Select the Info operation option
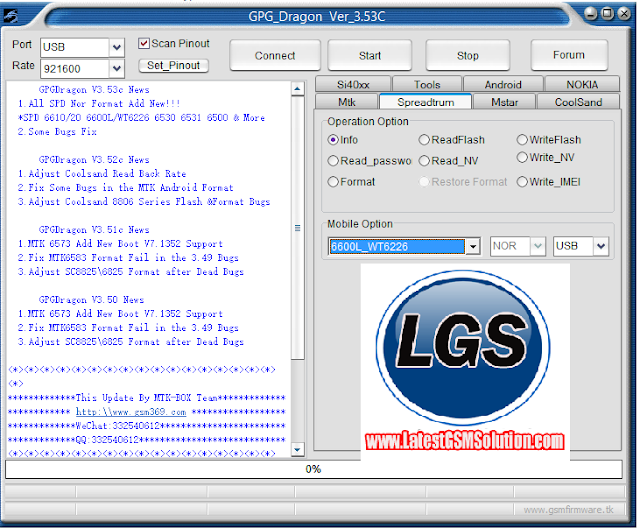The image size is (640, 528). click(x=333, y=140)
